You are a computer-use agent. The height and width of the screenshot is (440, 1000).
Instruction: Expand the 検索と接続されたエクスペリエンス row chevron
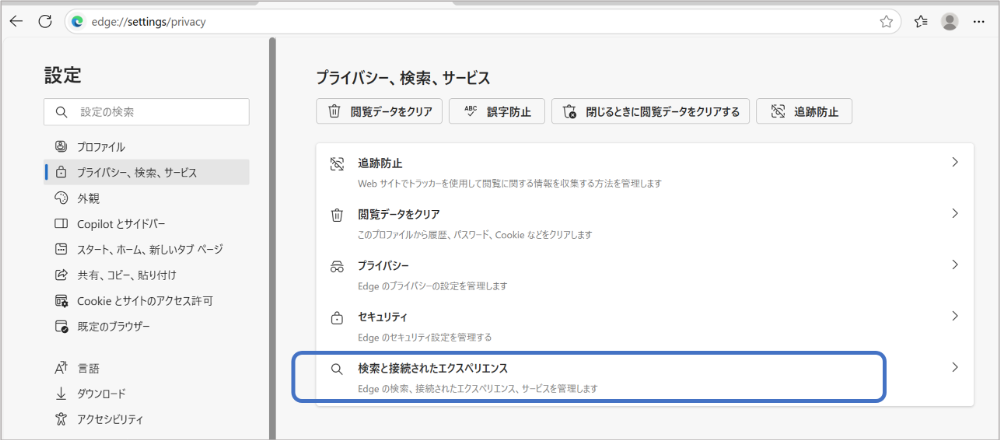955,367
